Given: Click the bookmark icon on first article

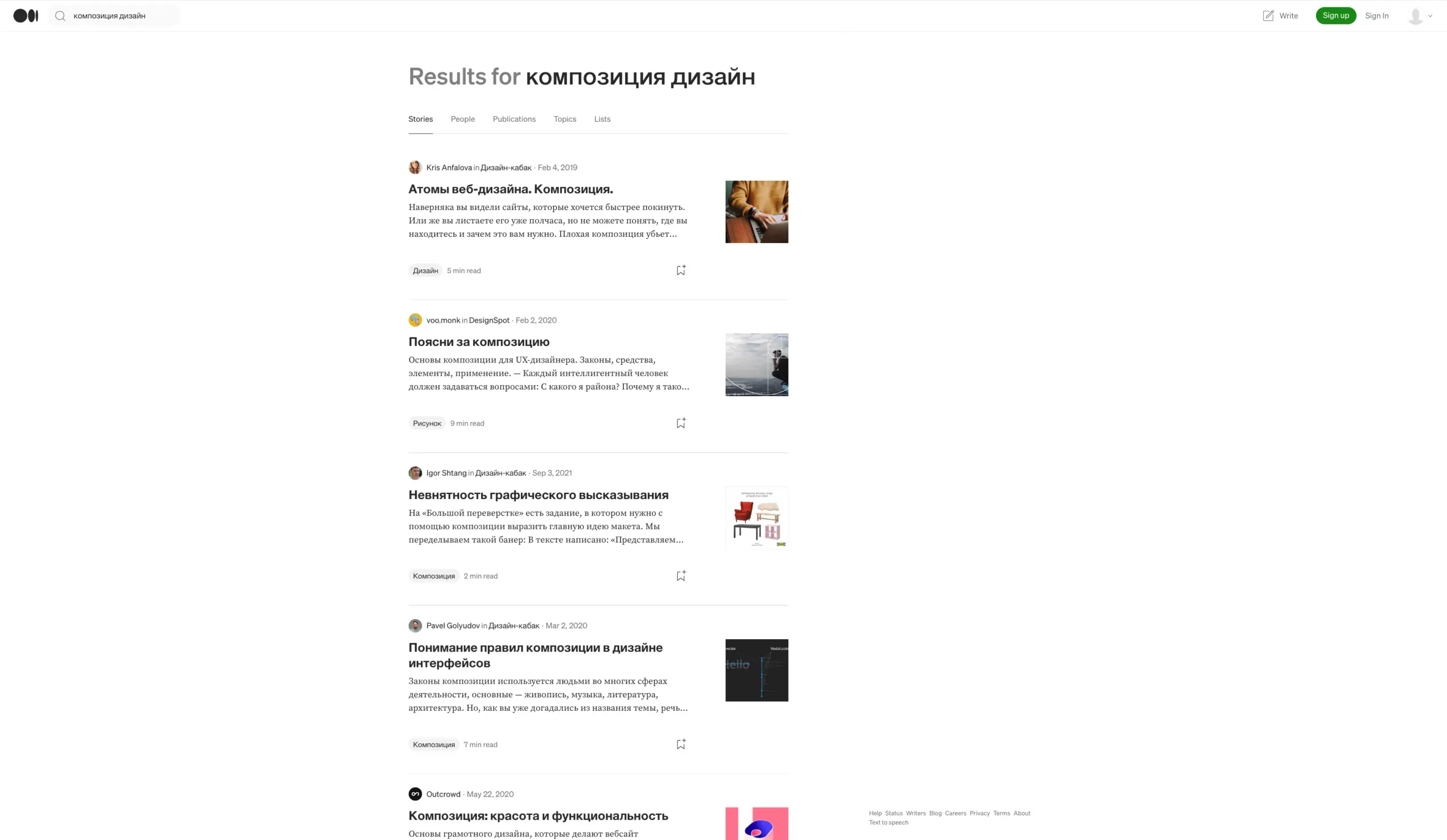Looking at the screenshot, I should (x=681, y=270).
